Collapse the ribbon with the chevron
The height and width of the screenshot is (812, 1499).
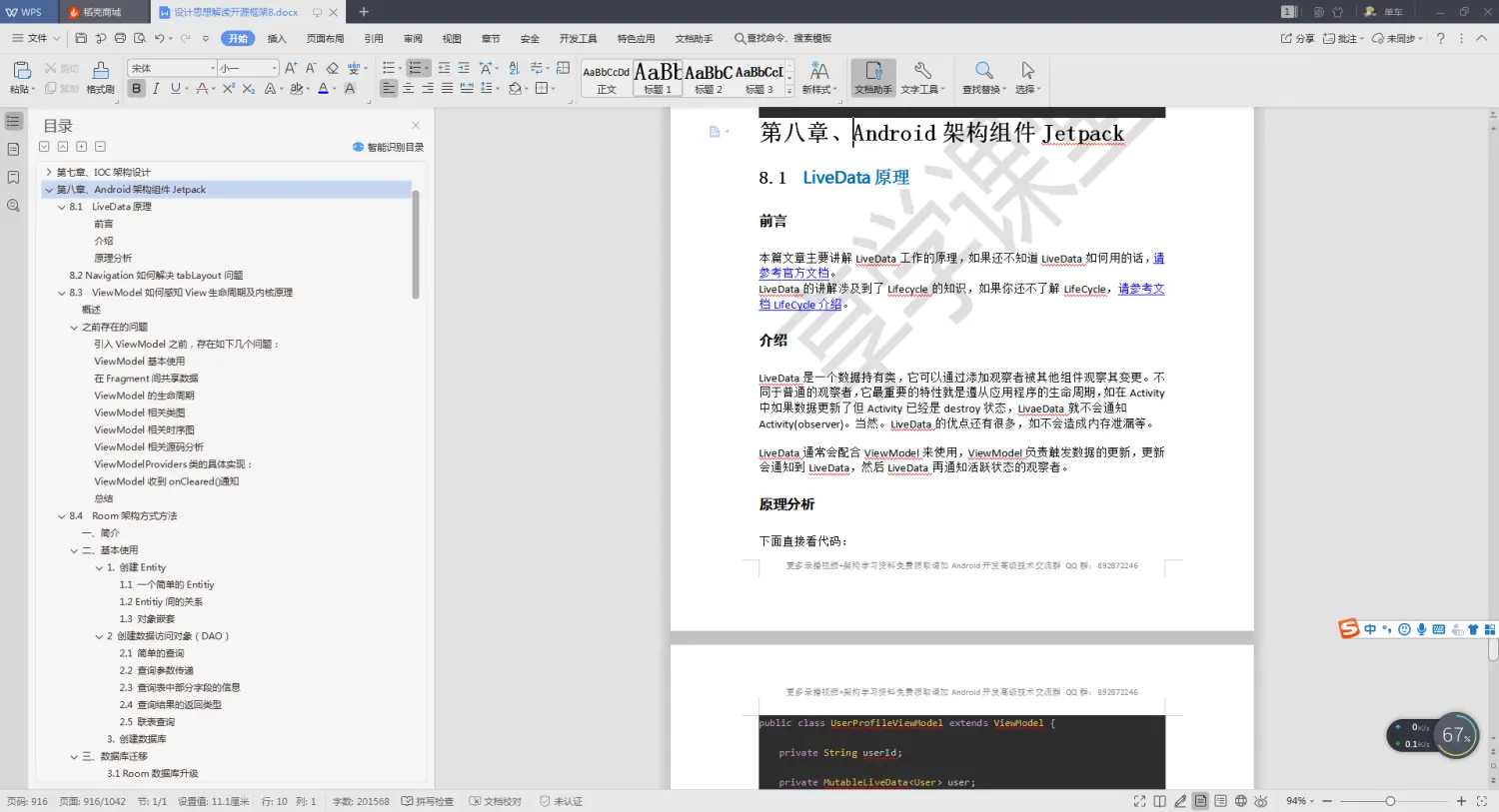pyautogui.click(x=1482, y=38)
